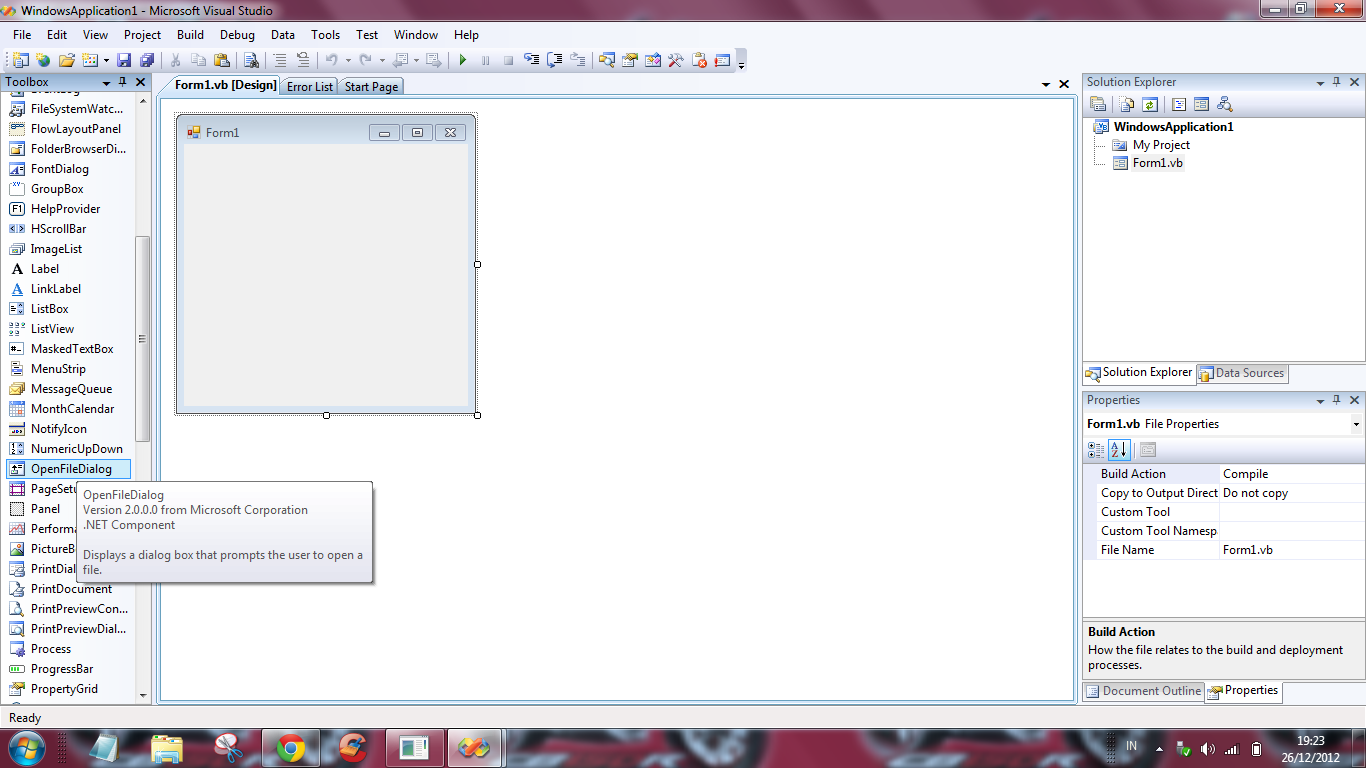This screenshot has height=768, width=1366.
Task: Toggle Show All Files in Solution Explorer
Action: [x=1126, y=104]
